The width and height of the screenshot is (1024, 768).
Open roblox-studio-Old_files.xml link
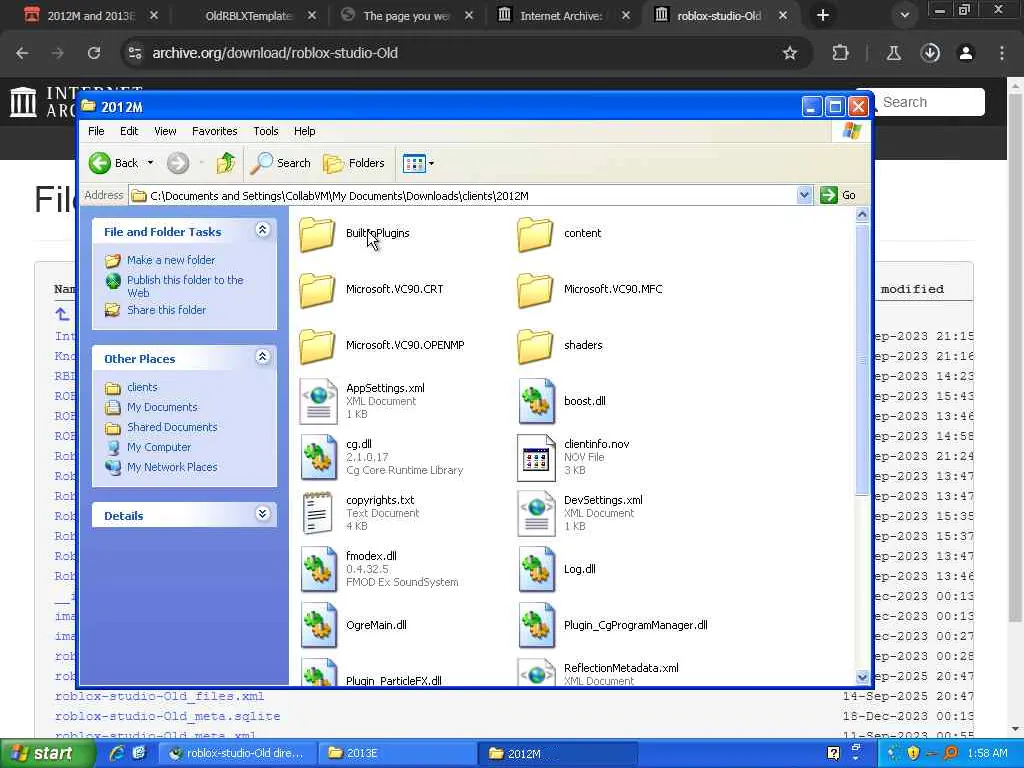click(160, 696)
